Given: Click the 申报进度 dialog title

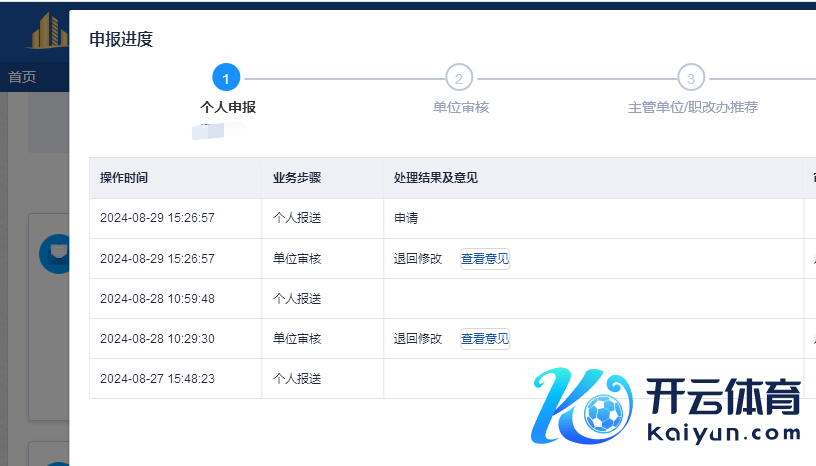Looking at the screenshot, I should coord(121,40).
